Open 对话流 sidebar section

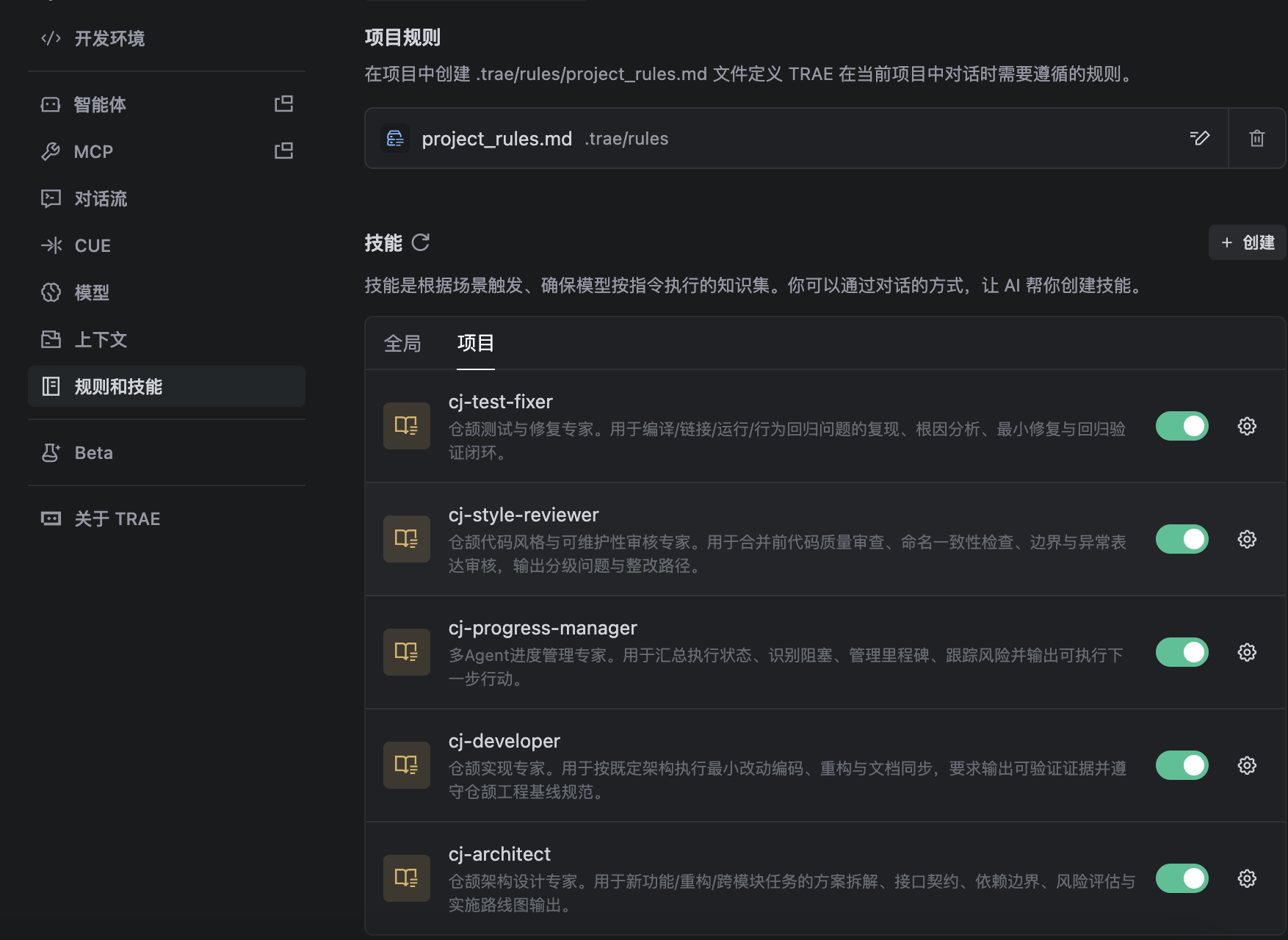tap(167, 198)
